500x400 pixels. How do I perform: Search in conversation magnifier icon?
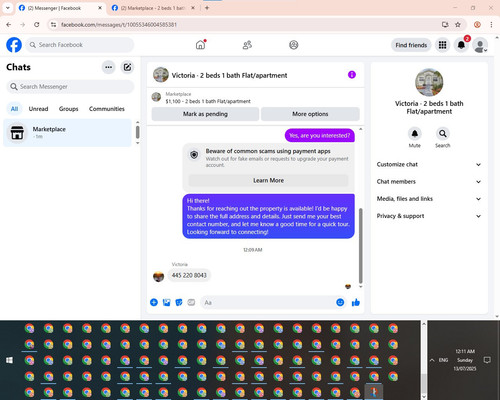tap(443, 134)
